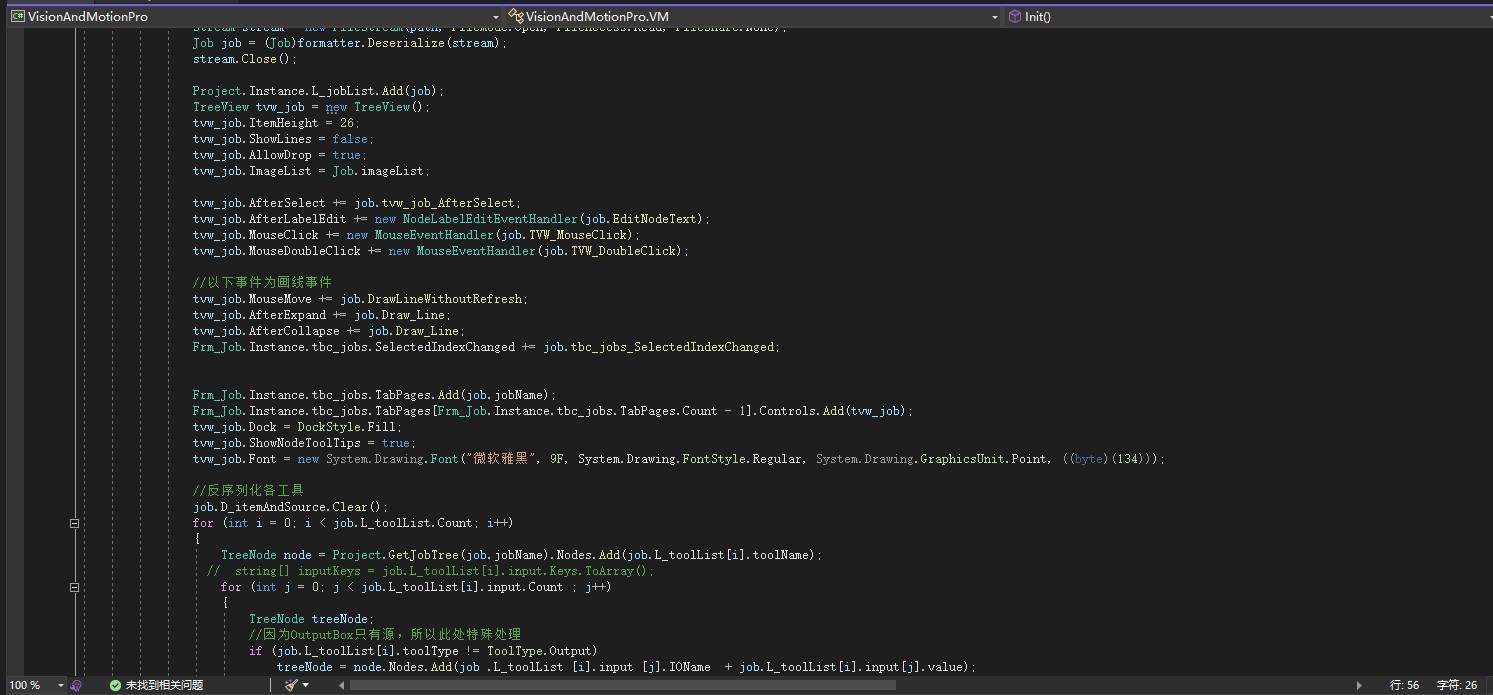1493x695 pixels.
Task: Click "stream.Close();" statement
Action: click(245, 59)
